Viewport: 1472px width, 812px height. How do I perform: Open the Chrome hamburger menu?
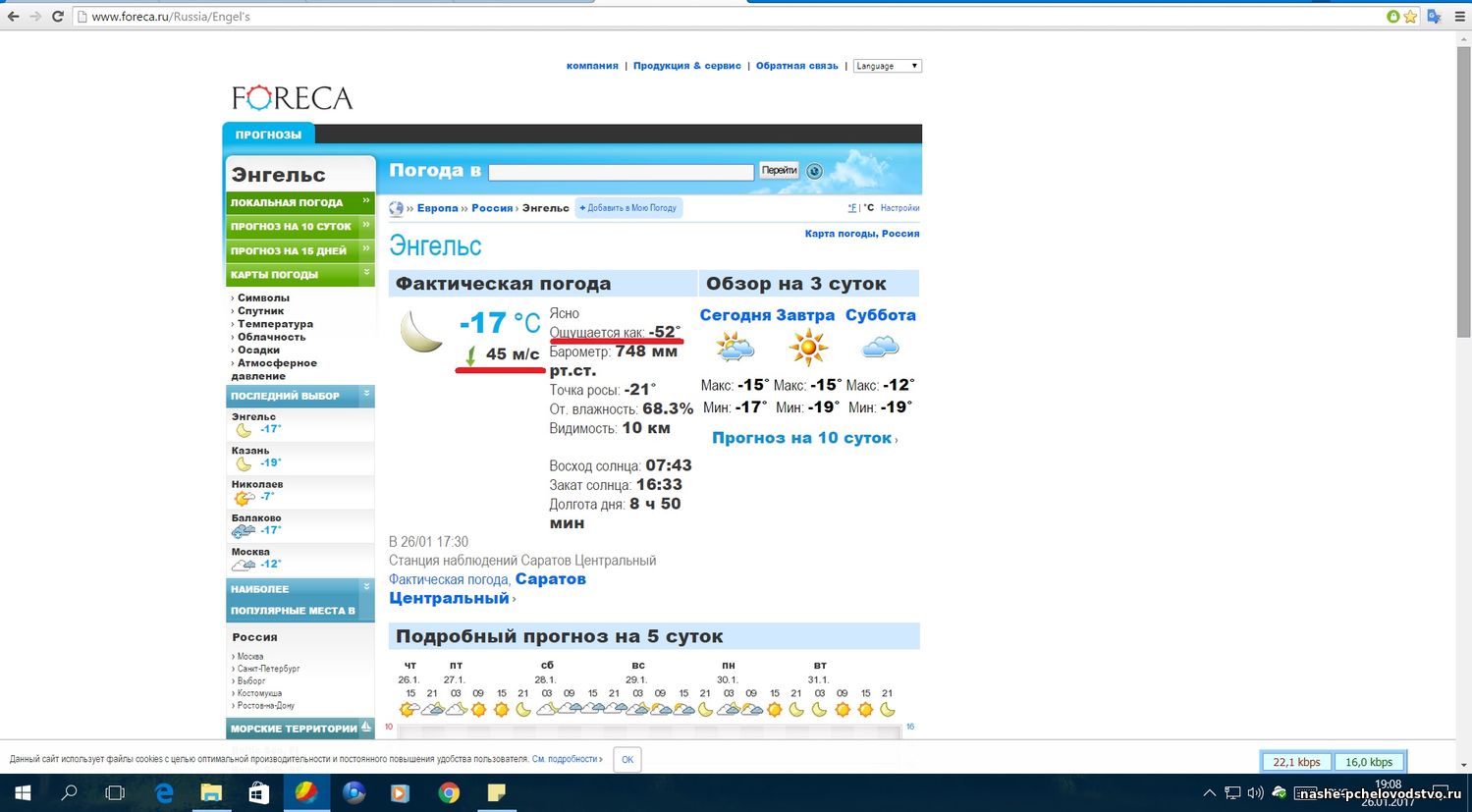[x=1457, y=17]
